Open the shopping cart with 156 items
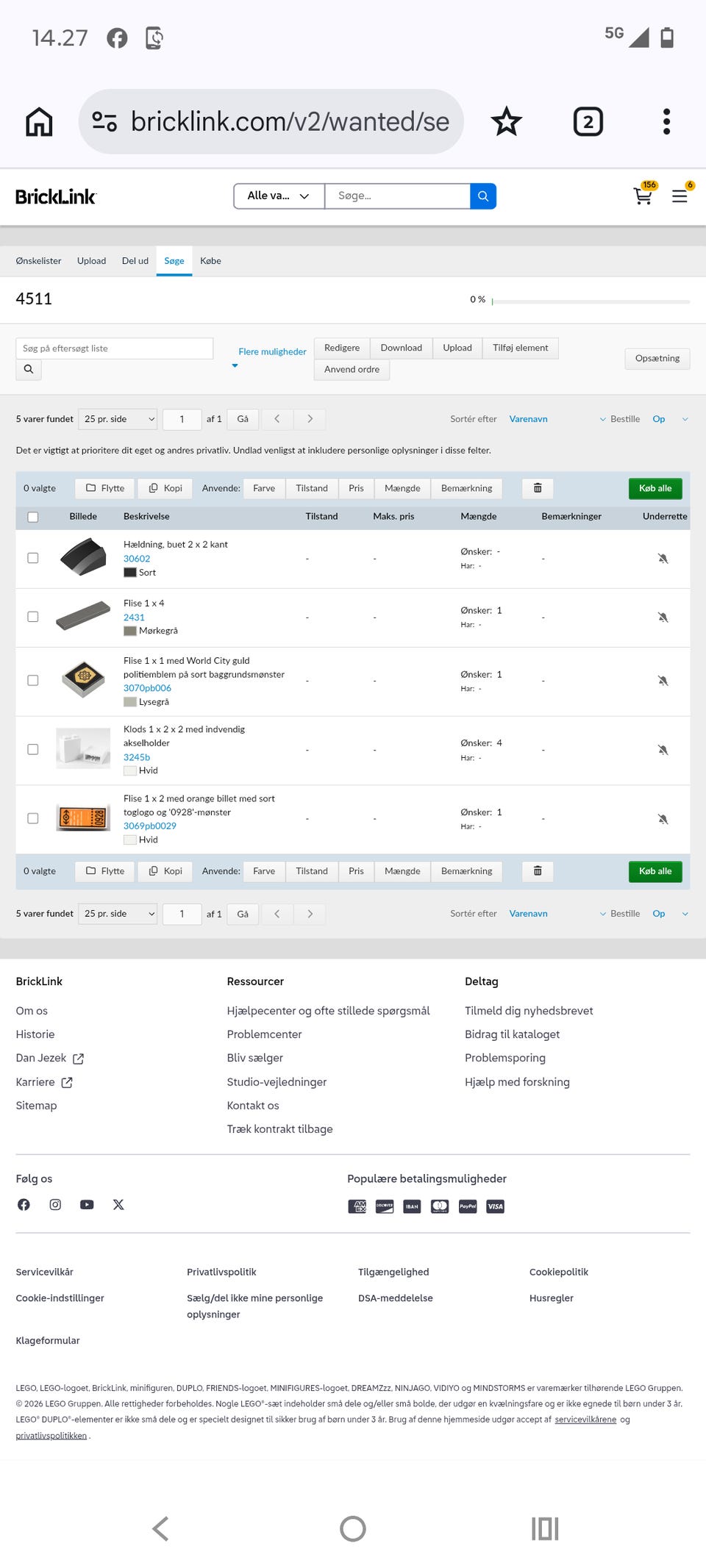This screenshot has width=706, height=1568. coord(643,196)
